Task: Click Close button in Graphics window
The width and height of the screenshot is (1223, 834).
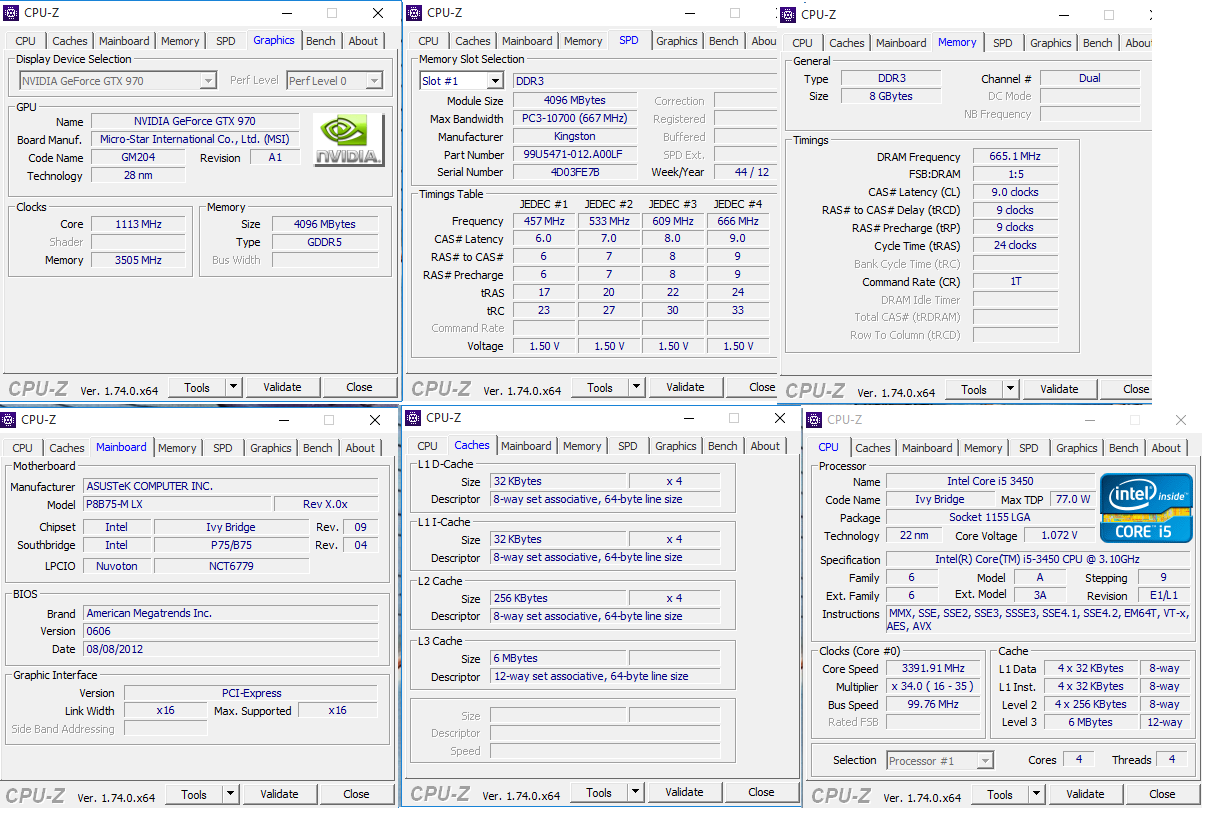Action: click(x=360, y=387)
